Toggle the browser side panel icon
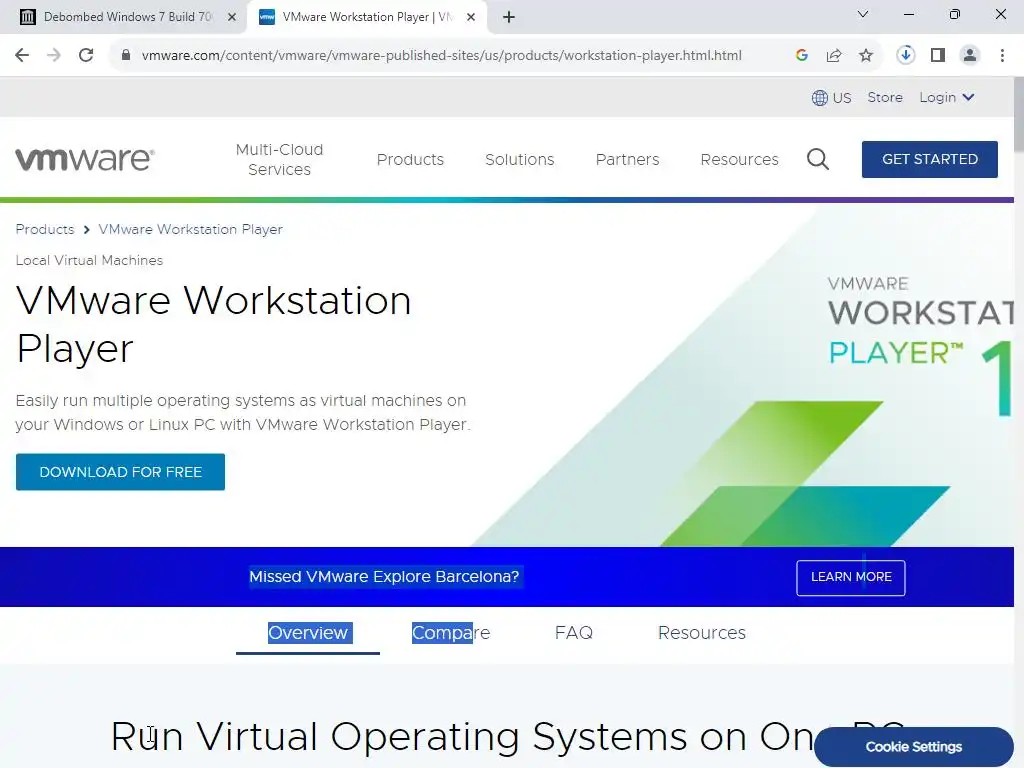The width and height of the screenshot is (1024, 768). click(938, 56)
